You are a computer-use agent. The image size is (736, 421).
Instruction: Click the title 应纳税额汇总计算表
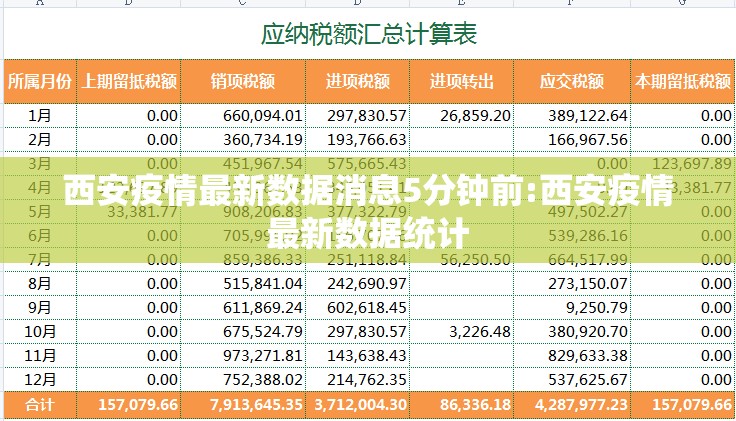tap(368, 34)
